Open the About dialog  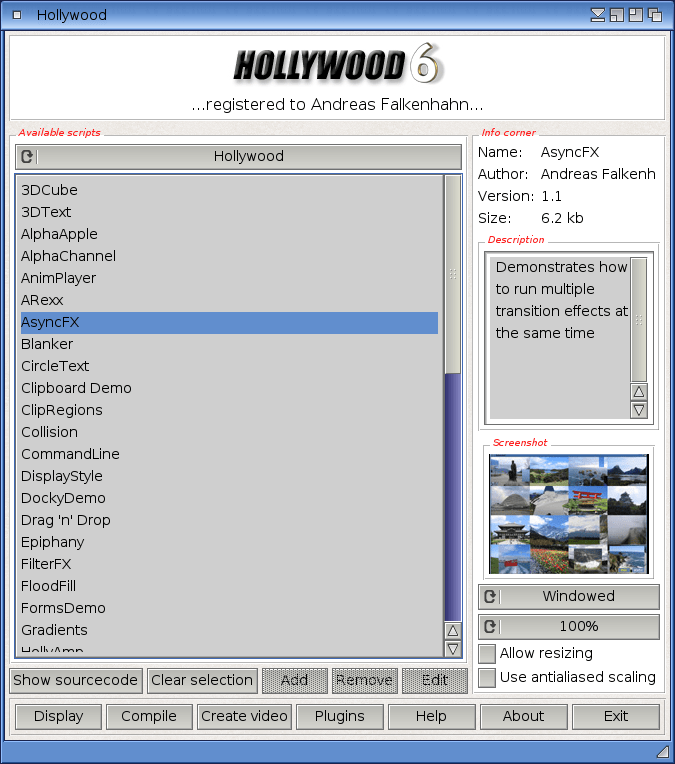pos(524,716)
